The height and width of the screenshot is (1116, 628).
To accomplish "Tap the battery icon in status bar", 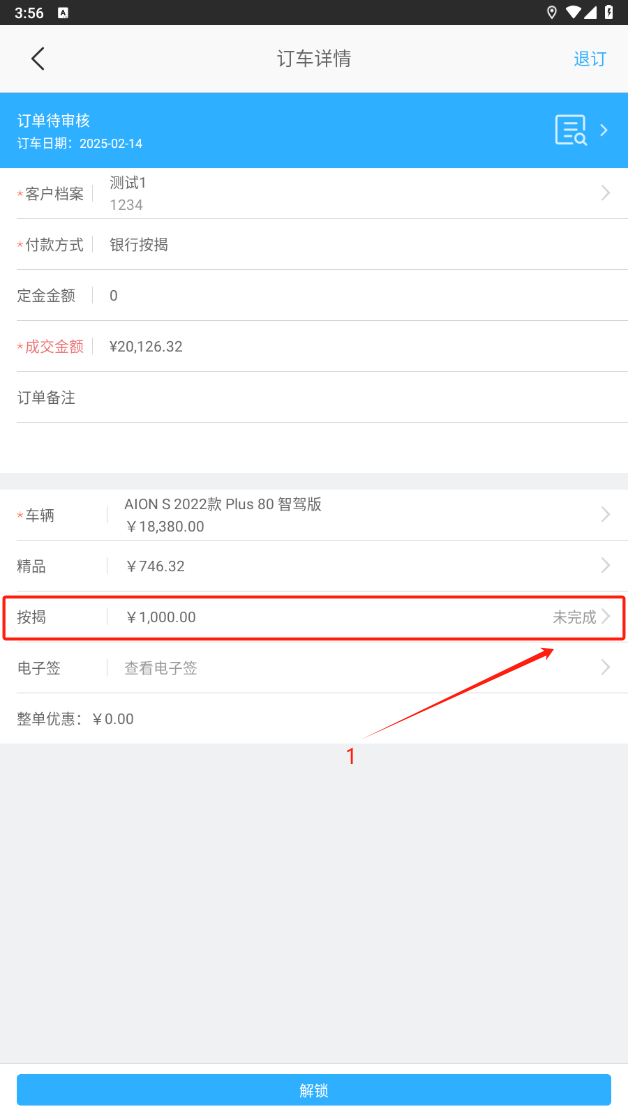I will point(608,12).
